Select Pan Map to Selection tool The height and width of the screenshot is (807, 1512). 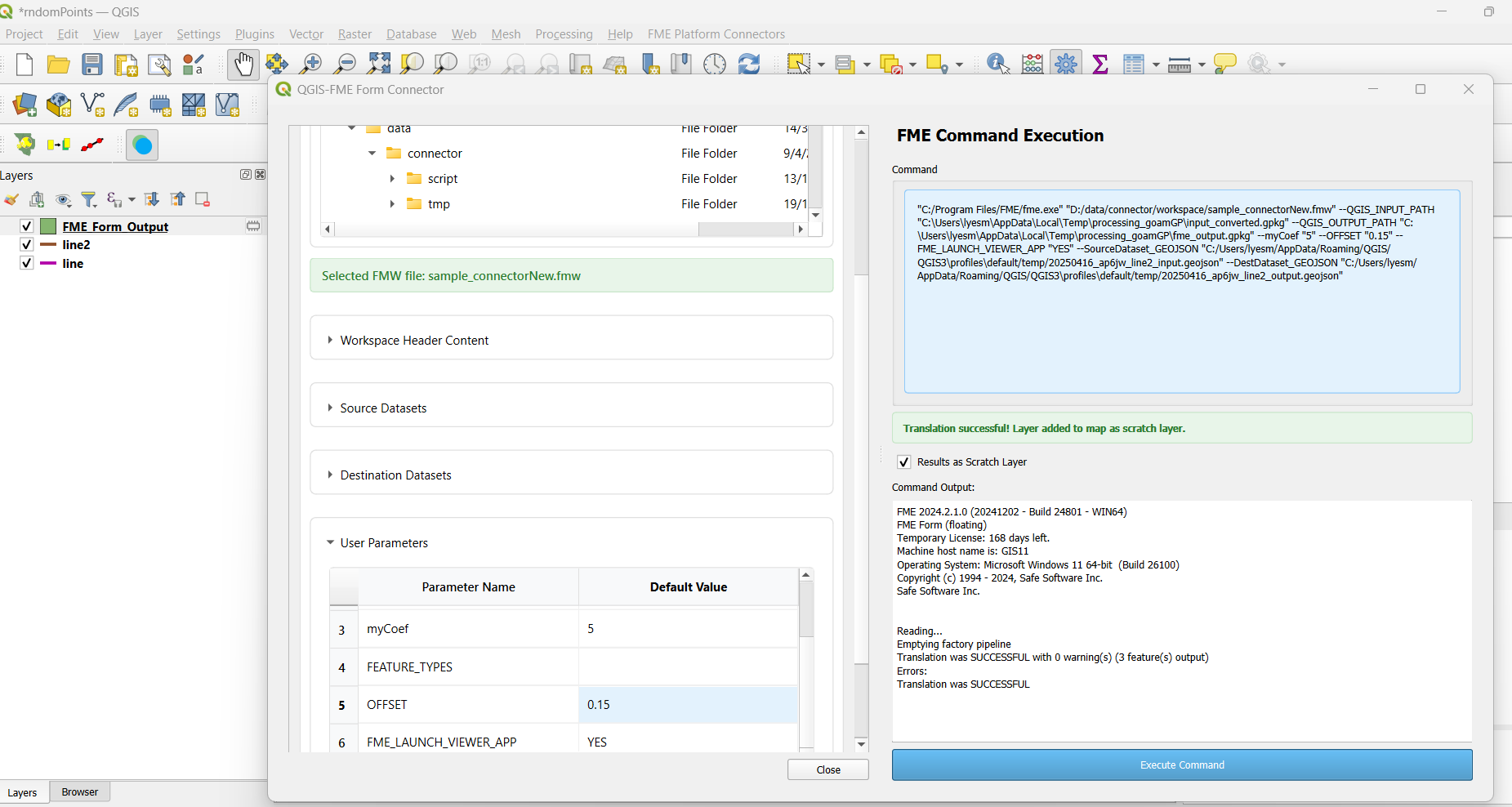click(277, 64)
